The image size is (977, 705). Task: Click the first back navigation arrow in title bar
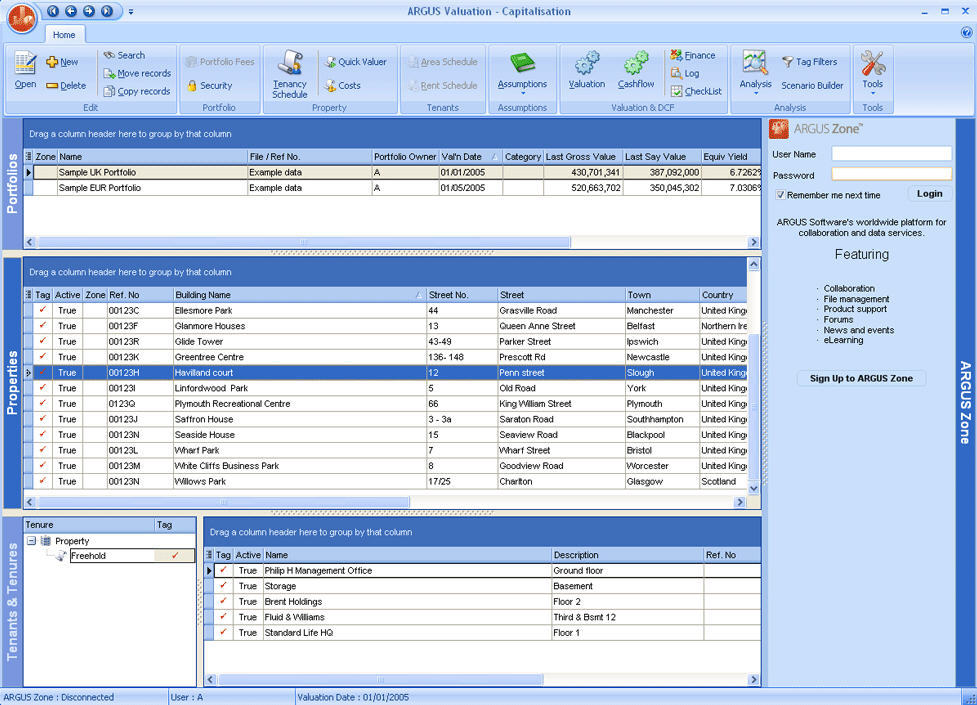pos(53,11)
